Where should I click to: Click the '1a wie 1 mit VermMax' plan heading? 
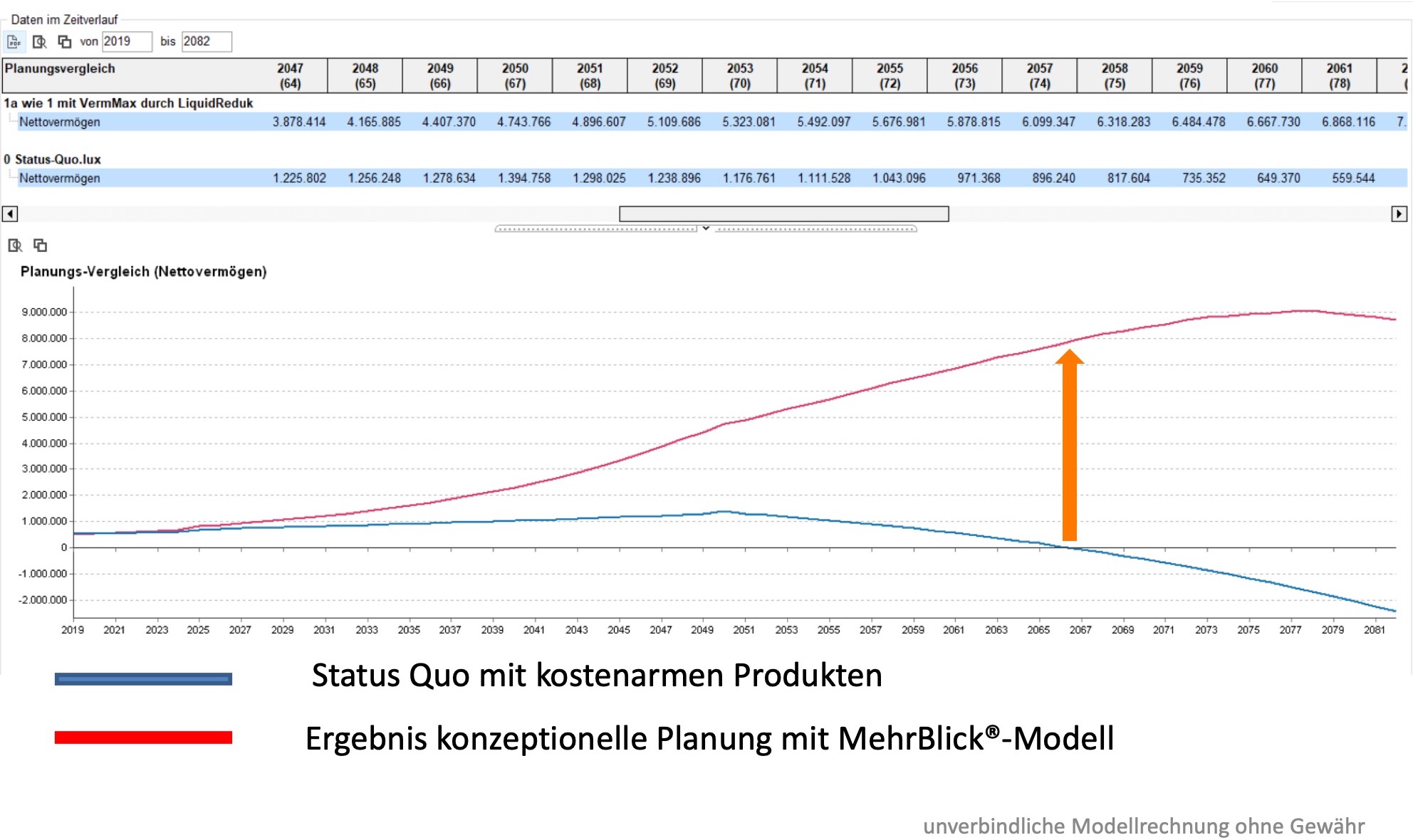click(128, 103)
